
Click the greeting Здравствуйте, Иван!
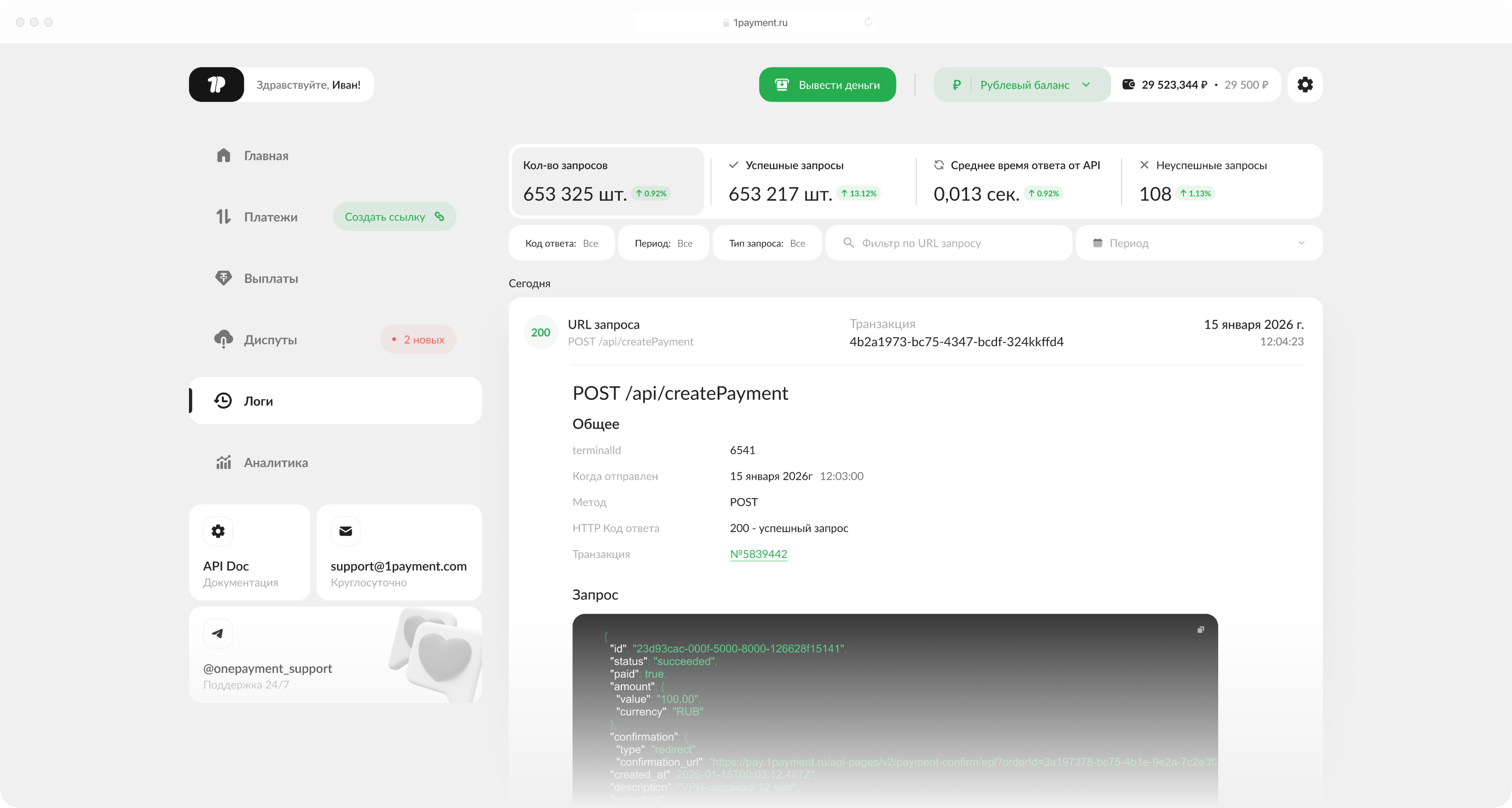coord(309,85)
